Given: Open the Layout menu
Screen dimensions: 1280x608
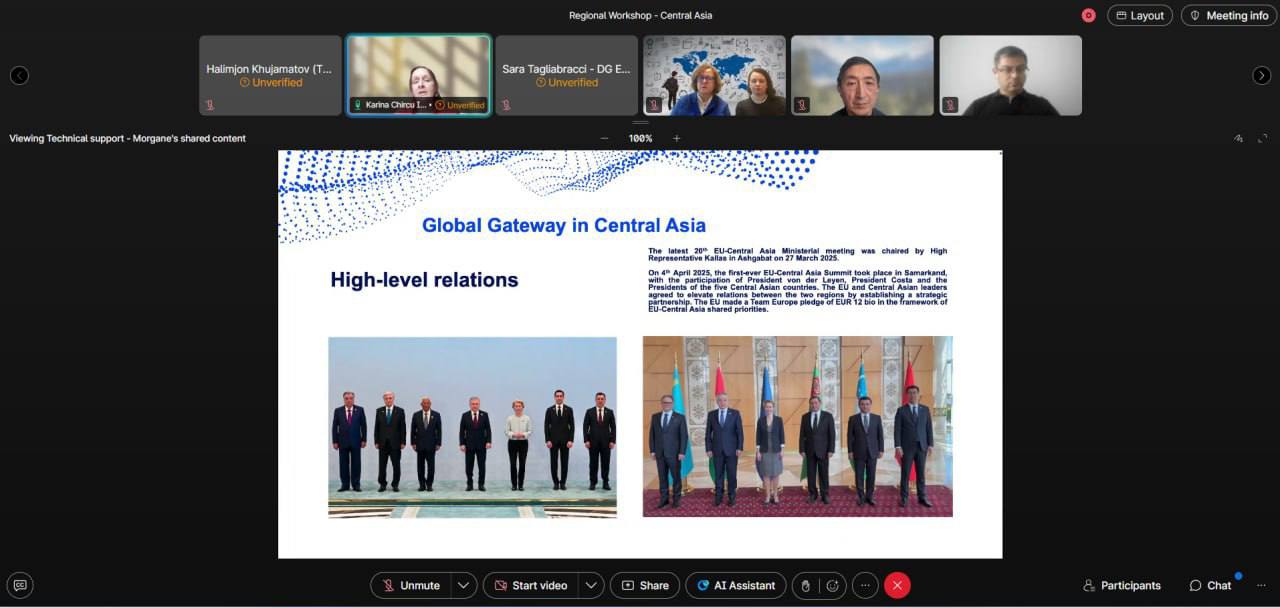Looking at the screenshot, I should (x=1139, y=15).
